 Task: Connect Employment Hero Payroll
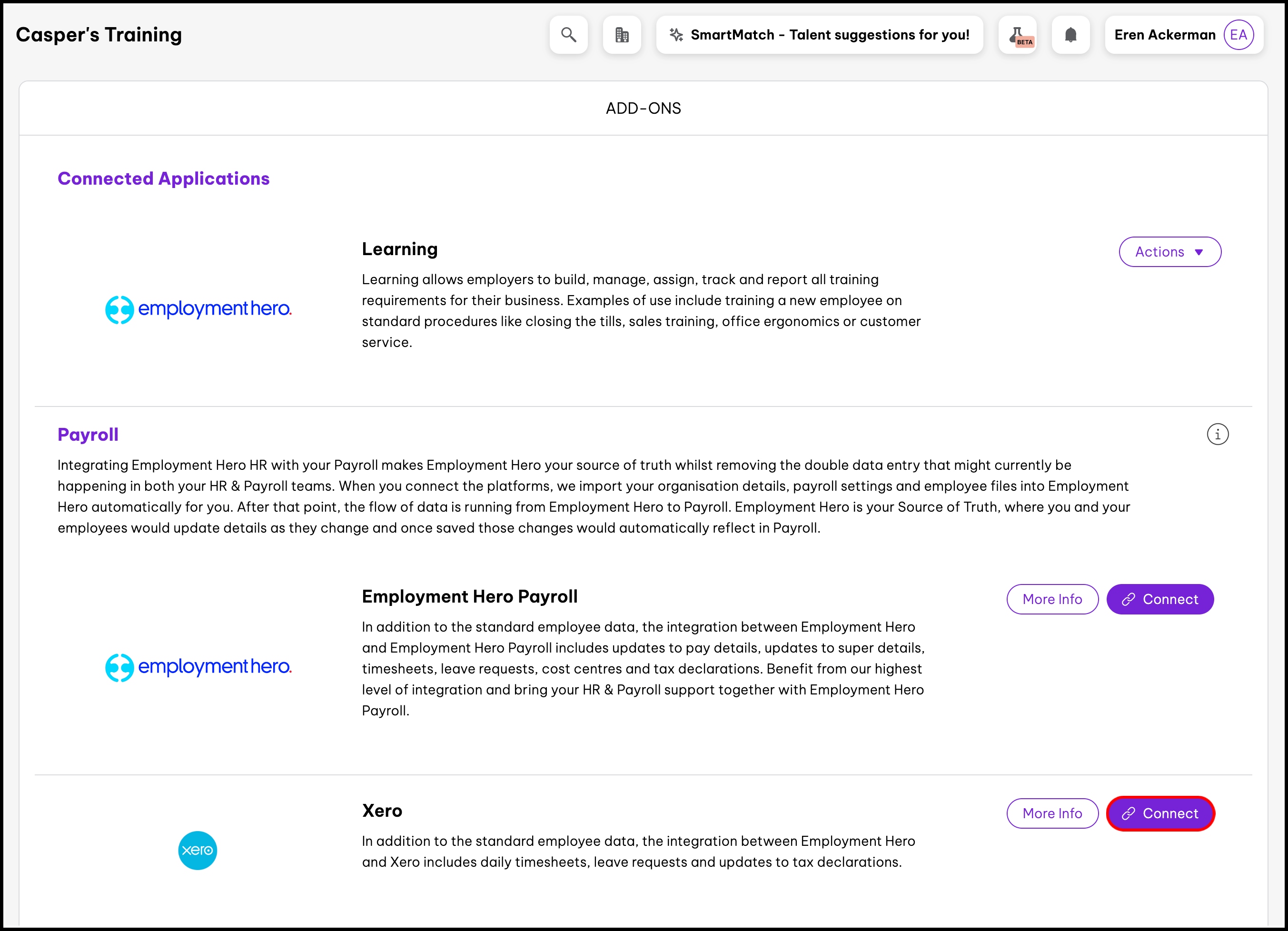click(x=1159, y=599)
